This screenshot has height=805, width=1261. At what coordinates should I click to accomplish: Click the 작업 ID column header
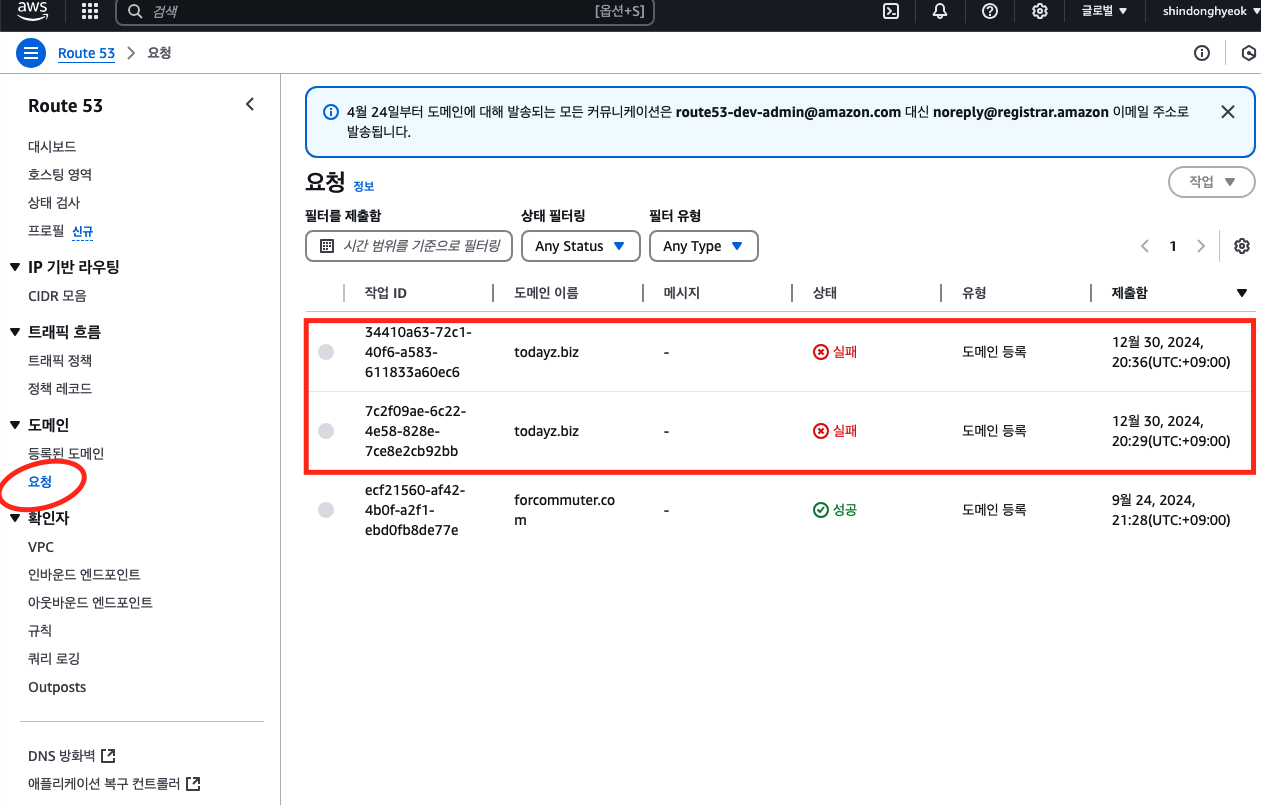click(386, 293)
